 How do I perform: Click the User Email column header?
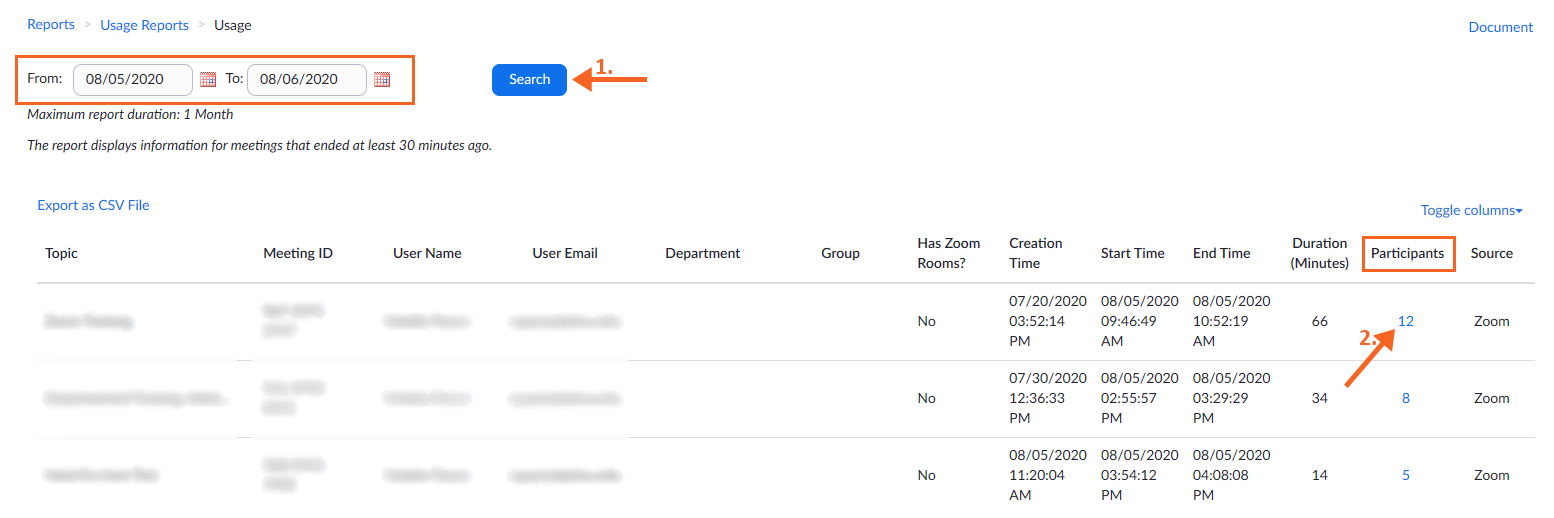(x=565, y=253)
